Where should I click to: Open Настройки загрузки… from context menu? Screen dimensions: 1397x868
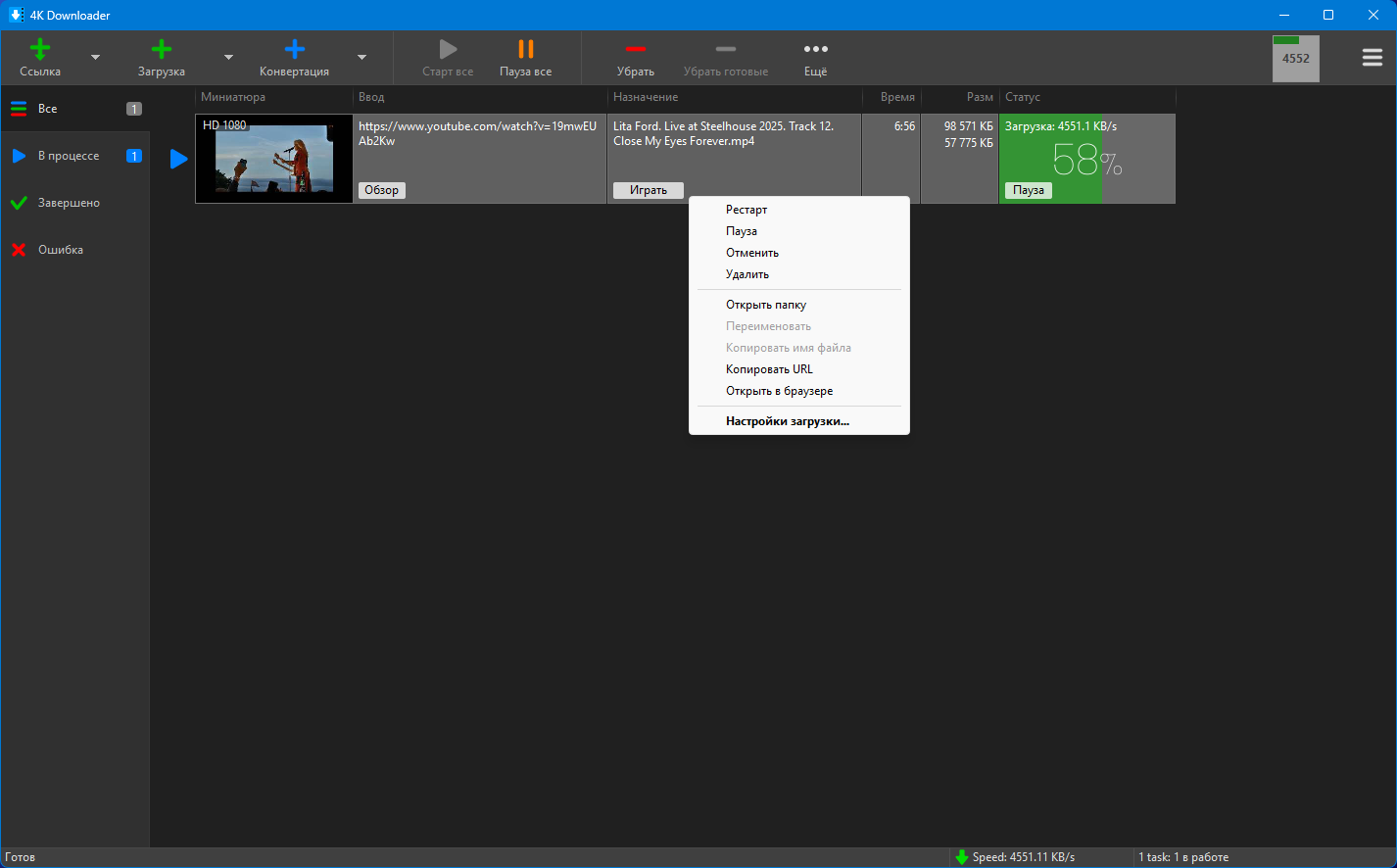click(787, 421)
